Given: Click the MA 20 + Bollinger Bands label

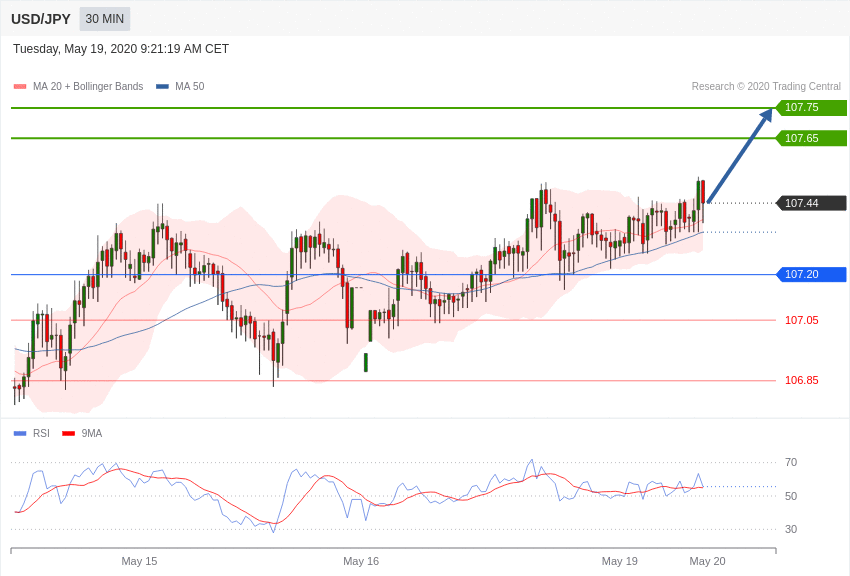Looking at the screenshot, I should click(88, 86).
